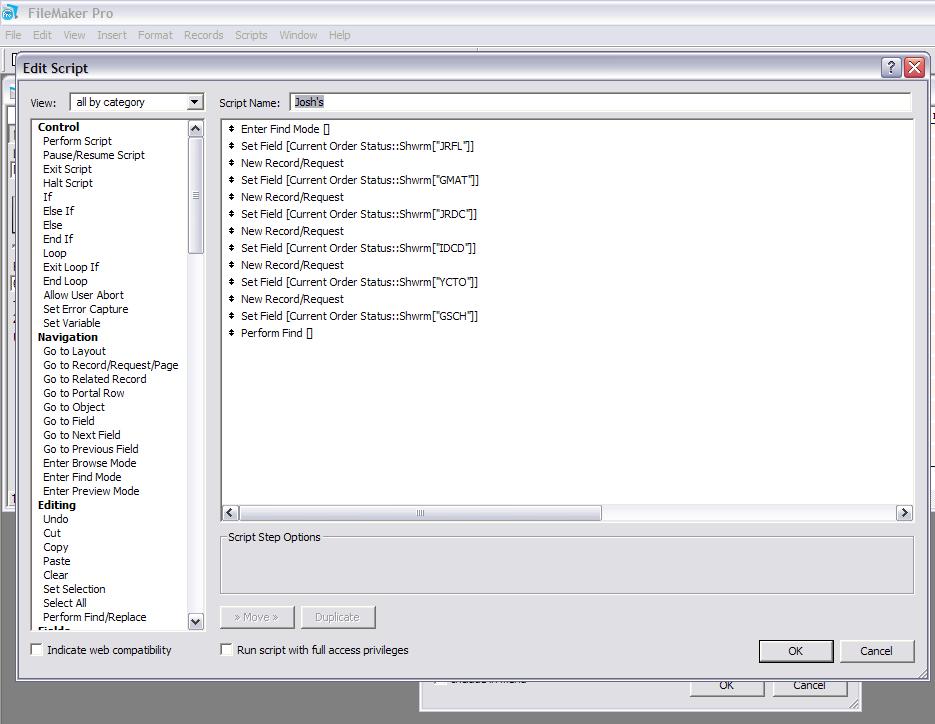Click the Move button
Image resolution: width=935 pixels, height=724 pixels.
coord(257,617)
